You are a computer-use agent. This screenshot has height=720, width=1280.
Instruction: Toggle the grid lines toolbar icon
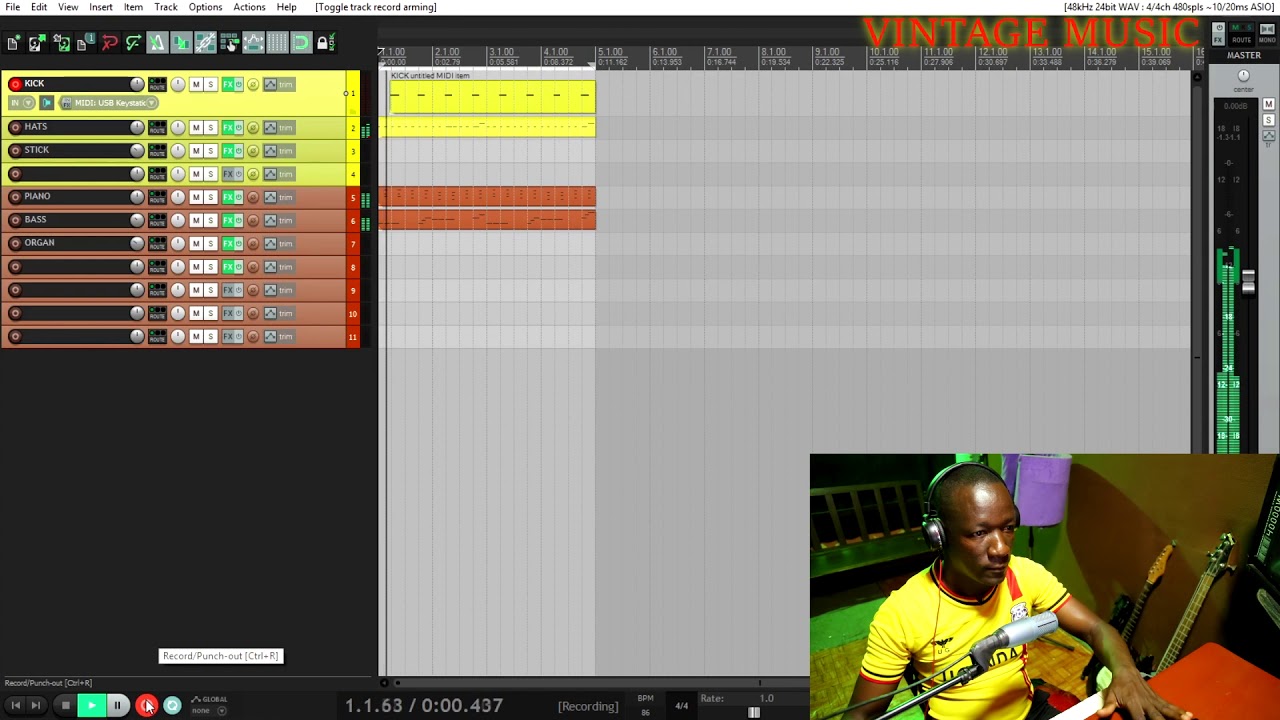point(277,43)
